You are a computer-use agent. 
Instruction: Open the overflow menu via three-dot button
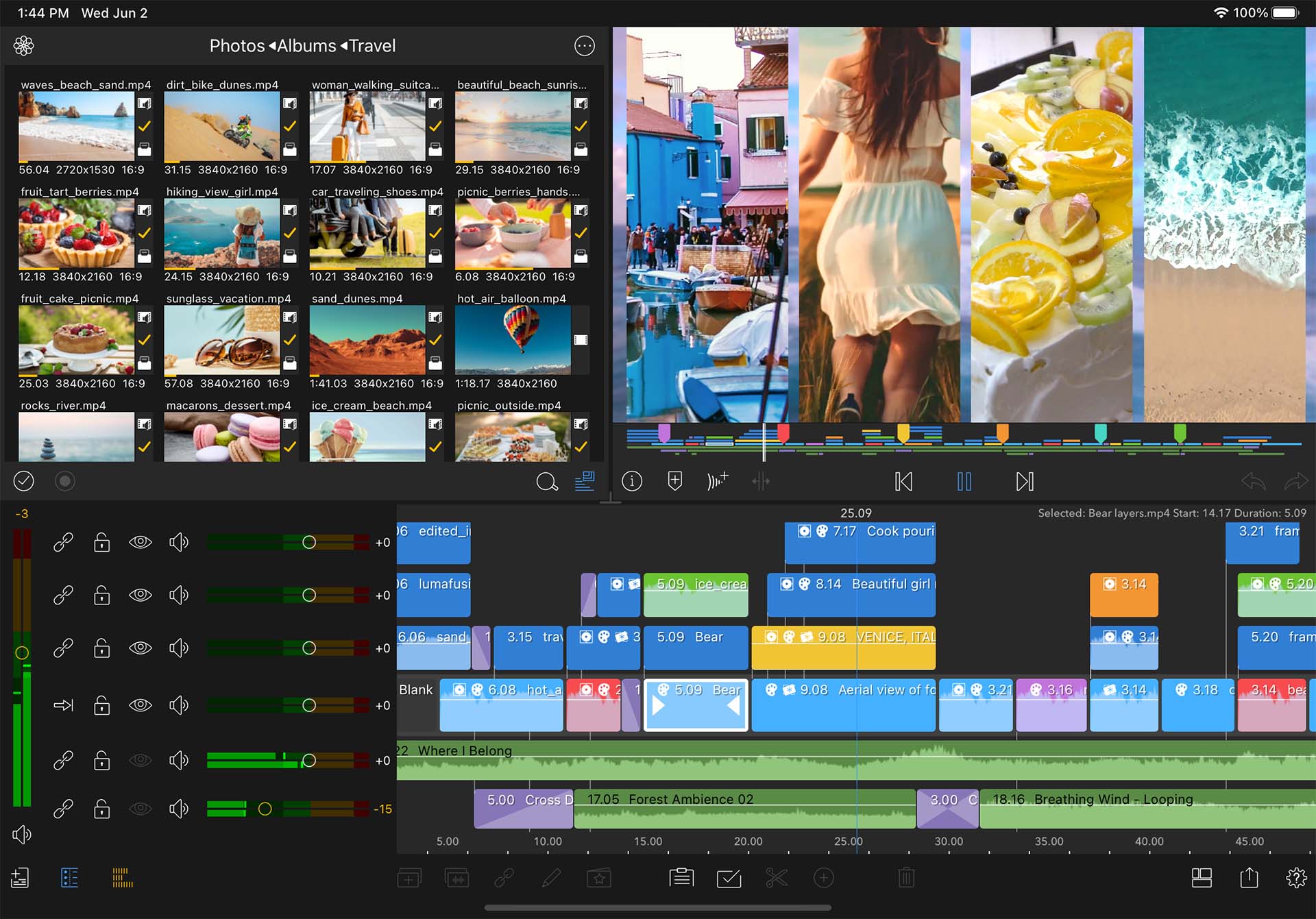(x=584, y=45)
